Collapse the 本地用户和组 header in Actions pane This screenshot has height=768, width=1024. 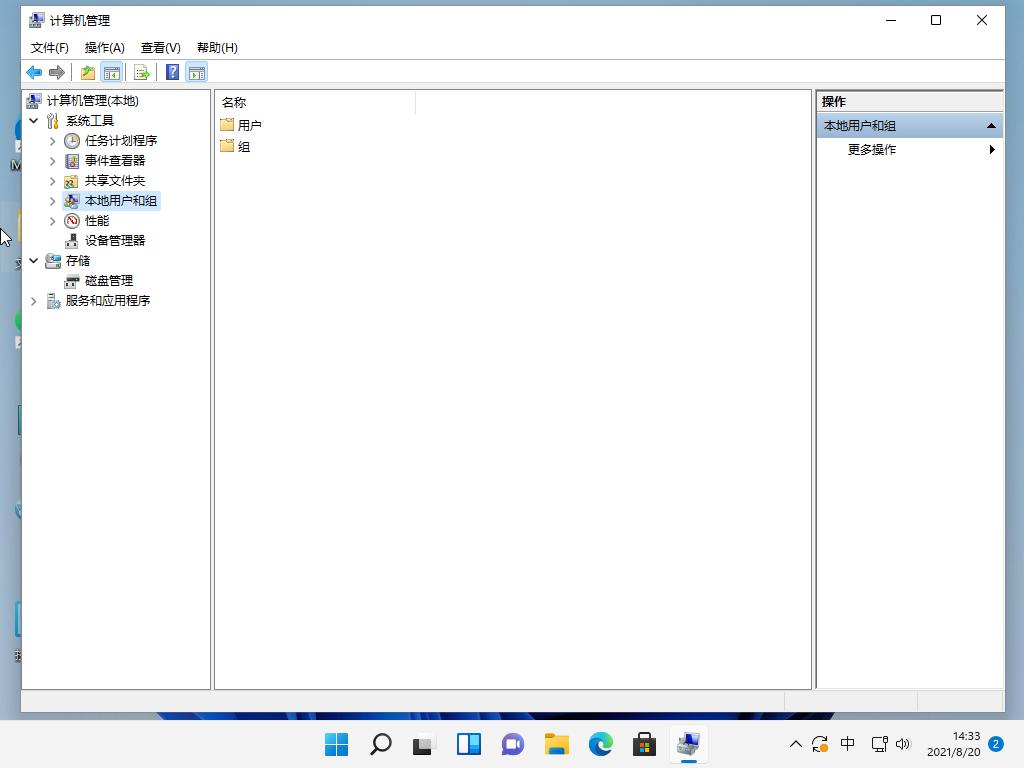click(x=990, y=125)
